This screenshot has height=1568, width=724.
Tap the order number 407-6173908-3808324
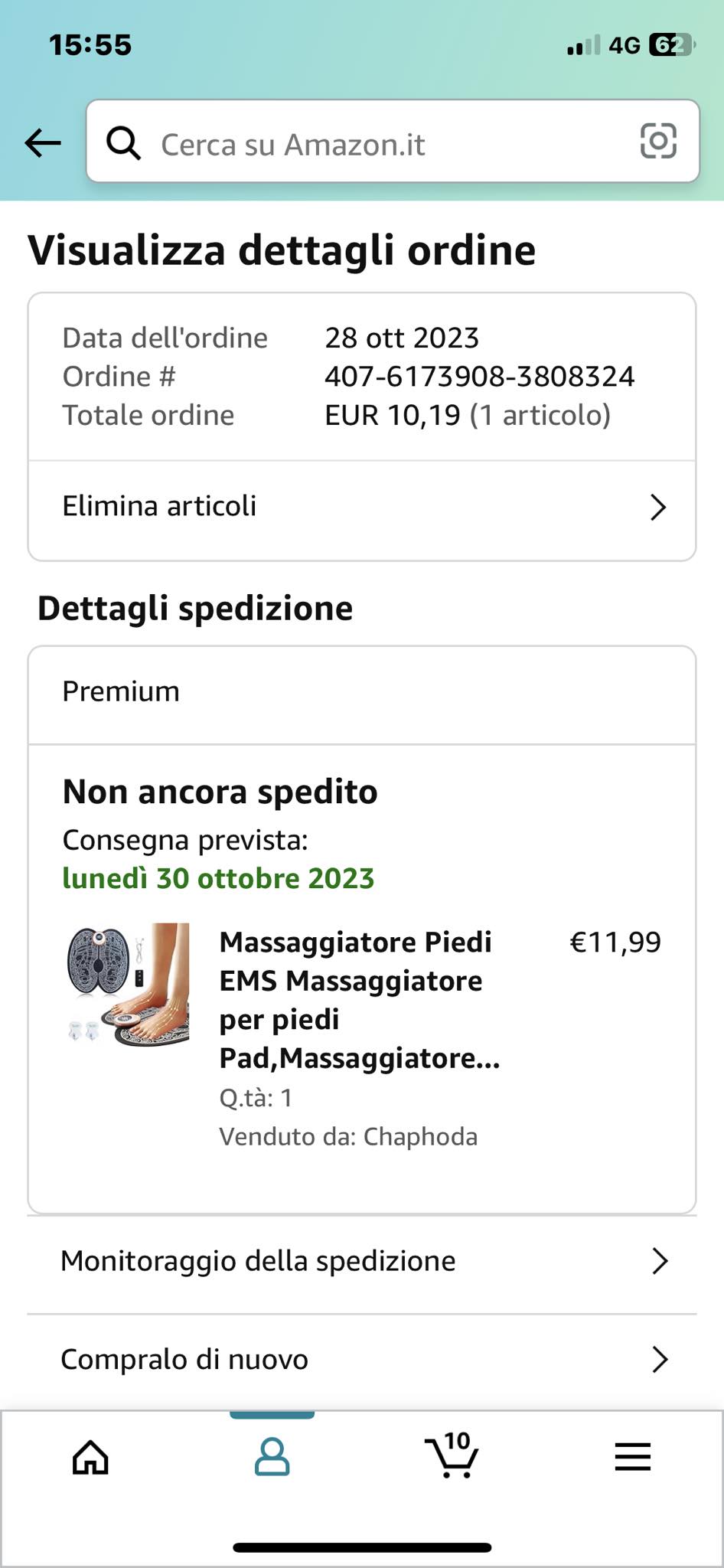coord(480,377)
